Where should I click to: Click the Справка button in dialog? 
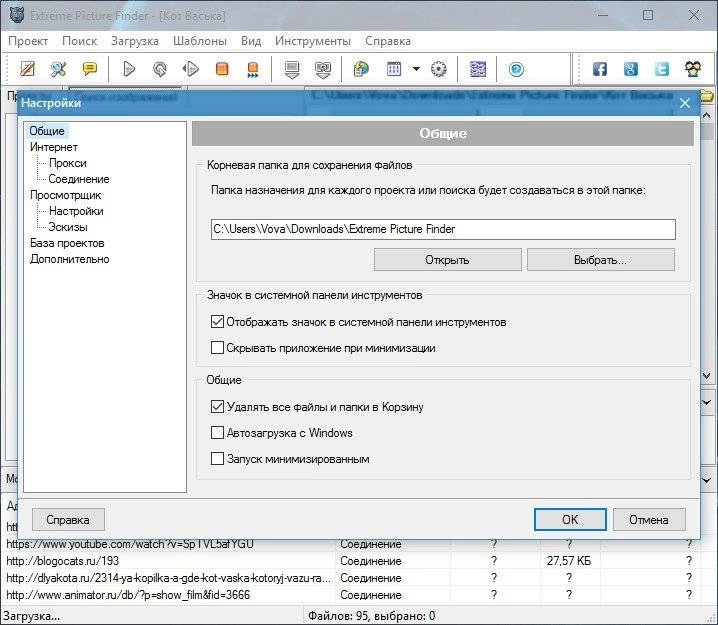click(x=68, y=520)
